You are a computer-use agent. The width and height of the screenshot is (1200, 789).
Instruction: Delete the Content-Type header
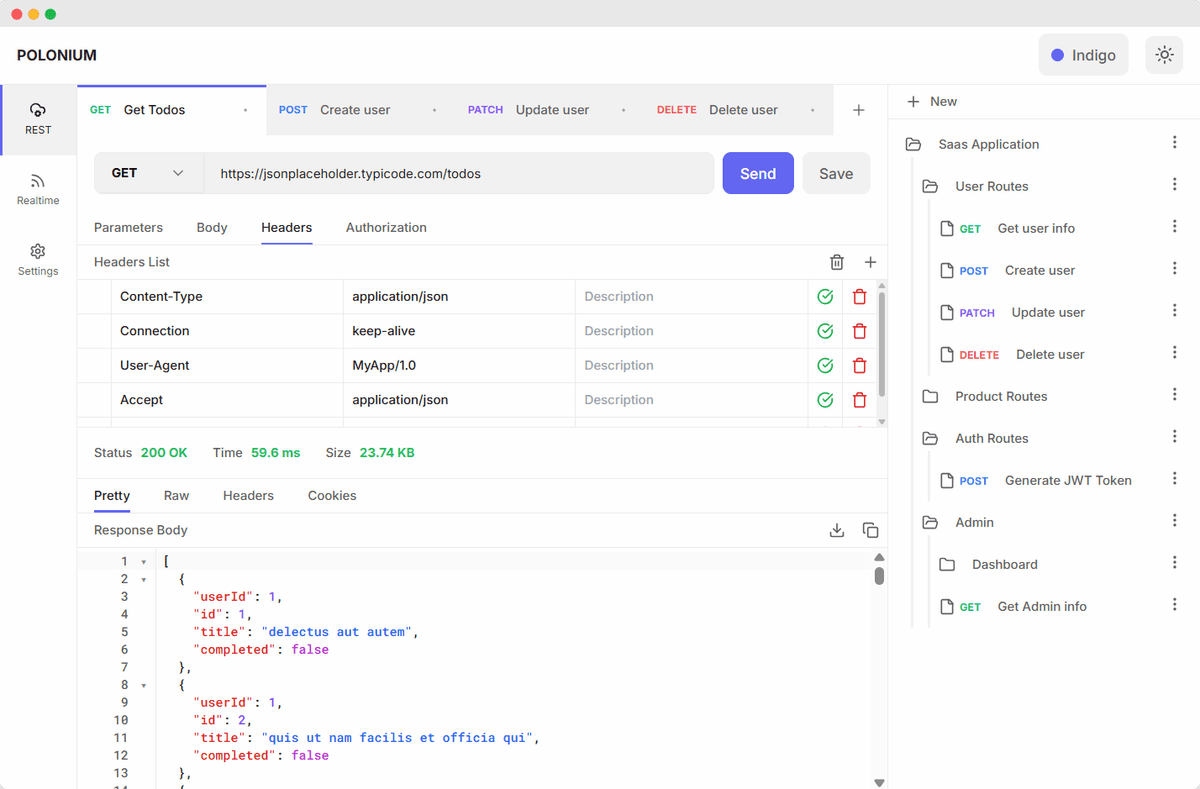(859, 297)
